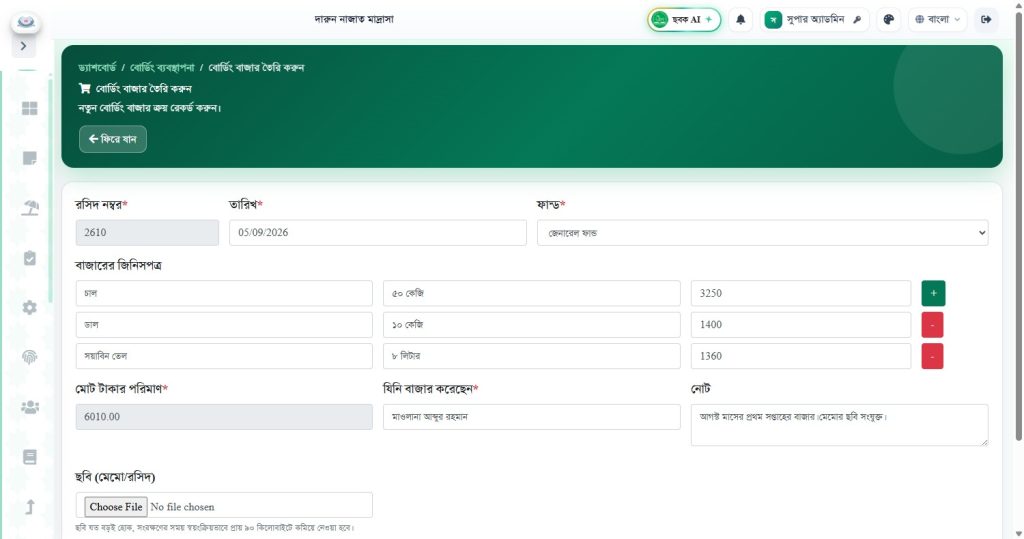Remove the সয়াবিন তেল row with red minus
This screenshot has height=539, width=1024.
[932, 356]
